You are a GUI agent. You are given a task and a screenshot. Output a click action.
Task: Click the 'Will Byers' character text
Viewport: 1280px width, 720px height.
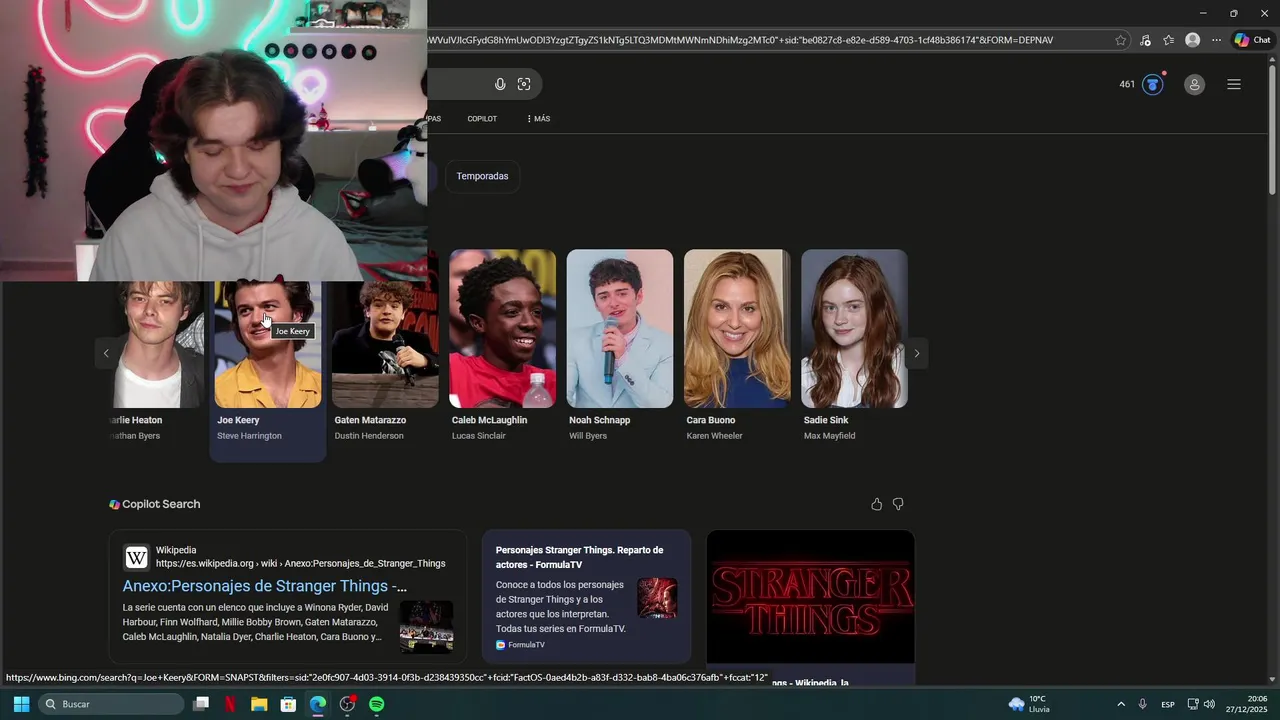pos(588,436)
